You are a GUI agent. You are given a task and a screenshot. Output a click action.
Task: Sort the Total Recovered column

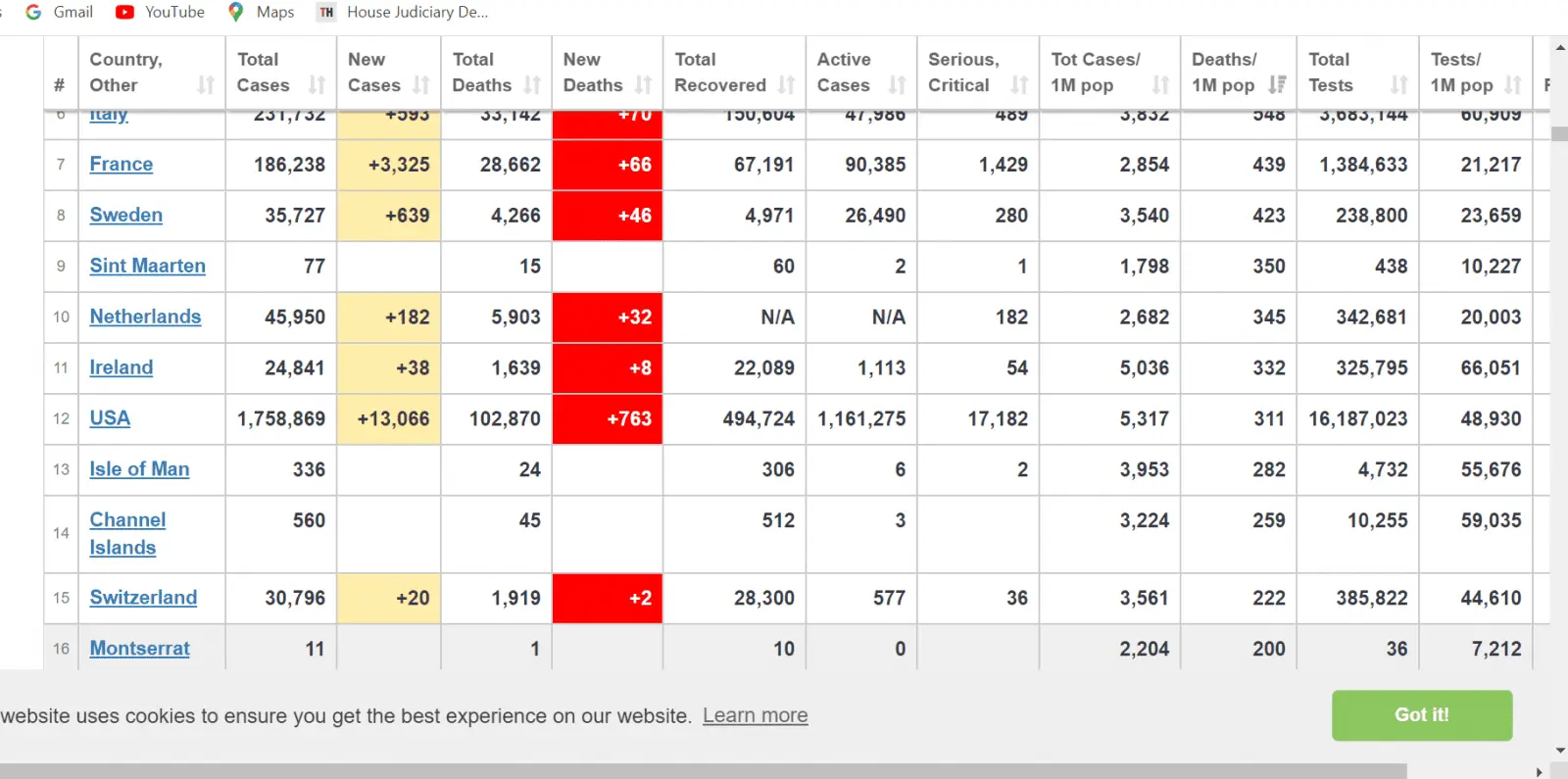coord(786,85)
